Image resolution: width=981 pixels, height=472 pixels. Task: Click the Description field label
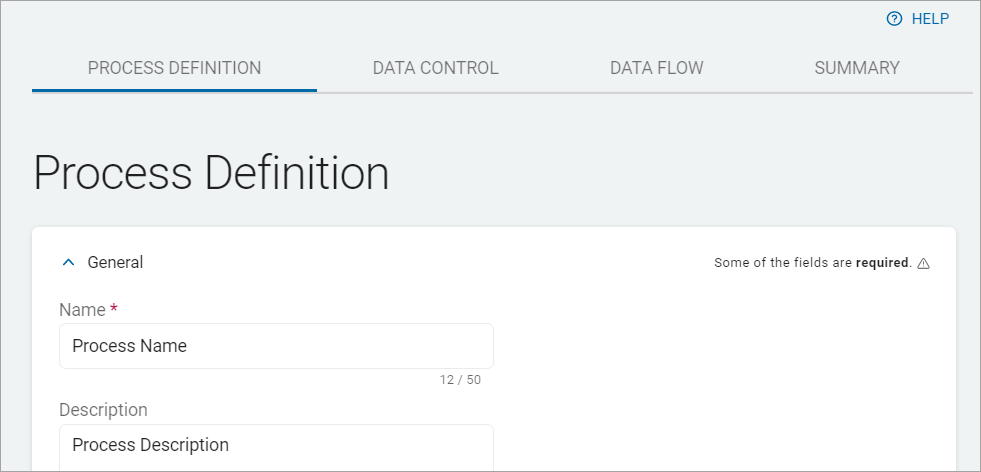103,410
